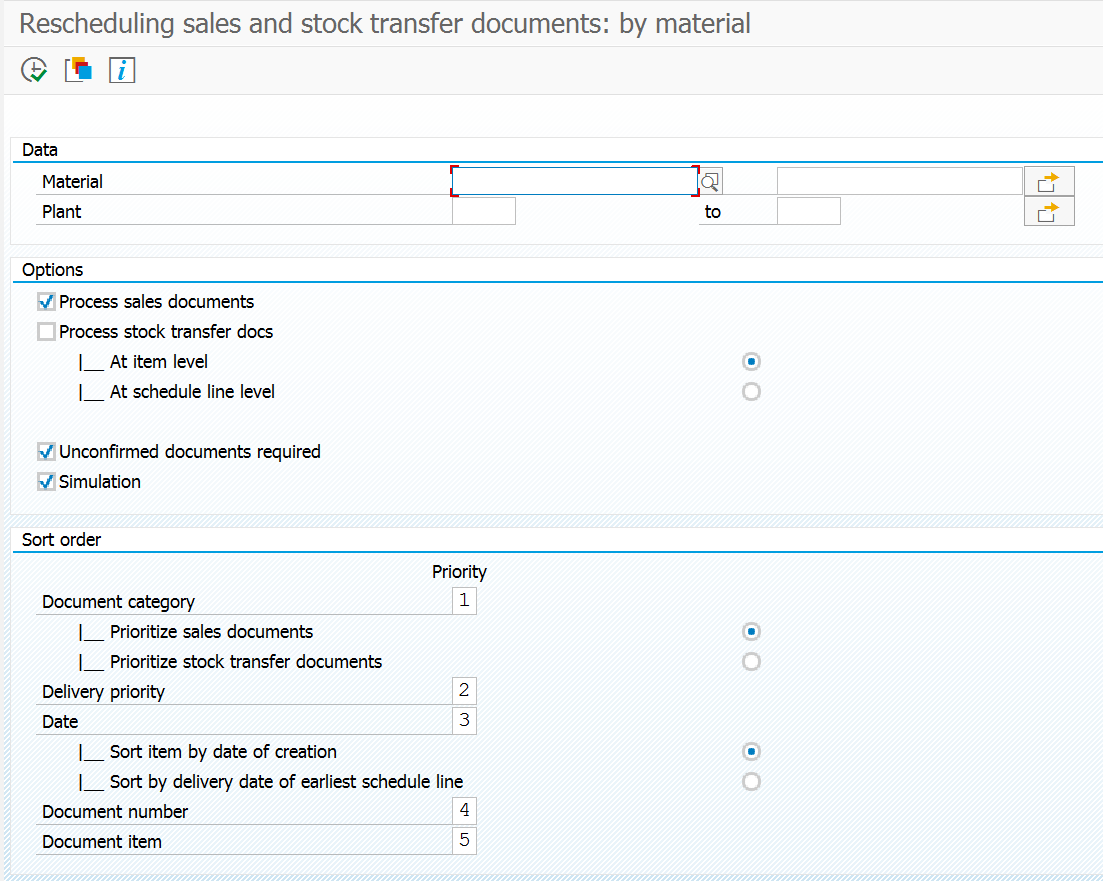The image size is (1103, 881).
Task: Open multiple selection for Plant
Action: (x=1049, y=212)
